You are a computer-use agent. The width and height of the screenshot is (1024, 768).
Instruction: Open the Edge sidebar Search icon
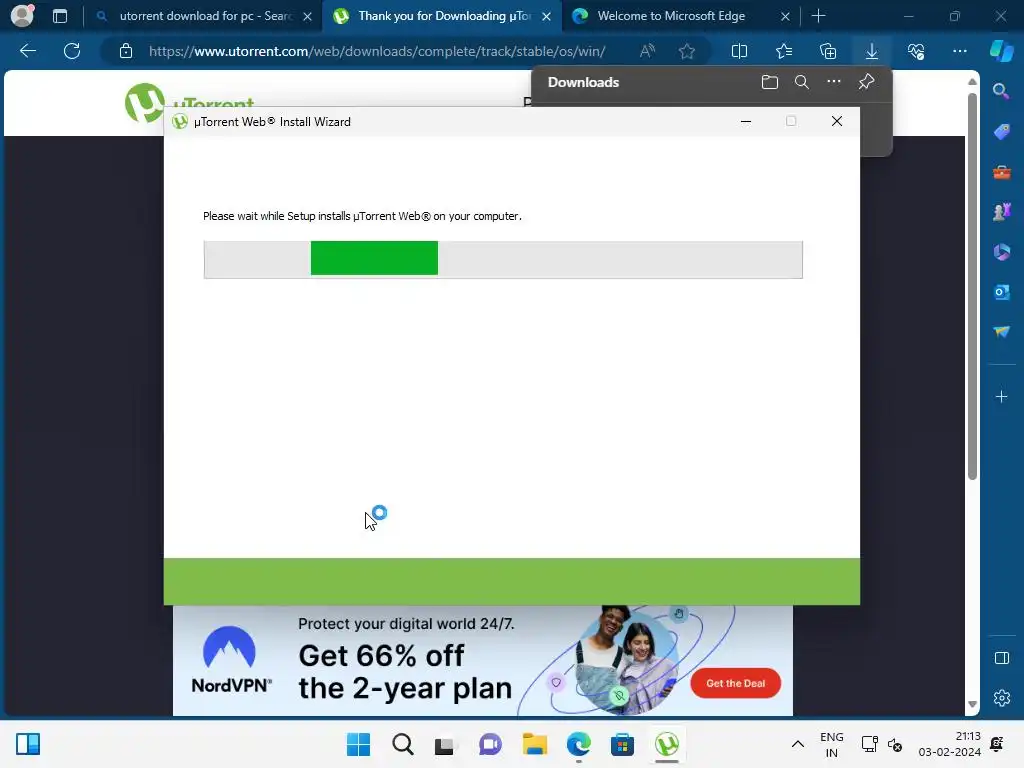[x=1001, y=91]
